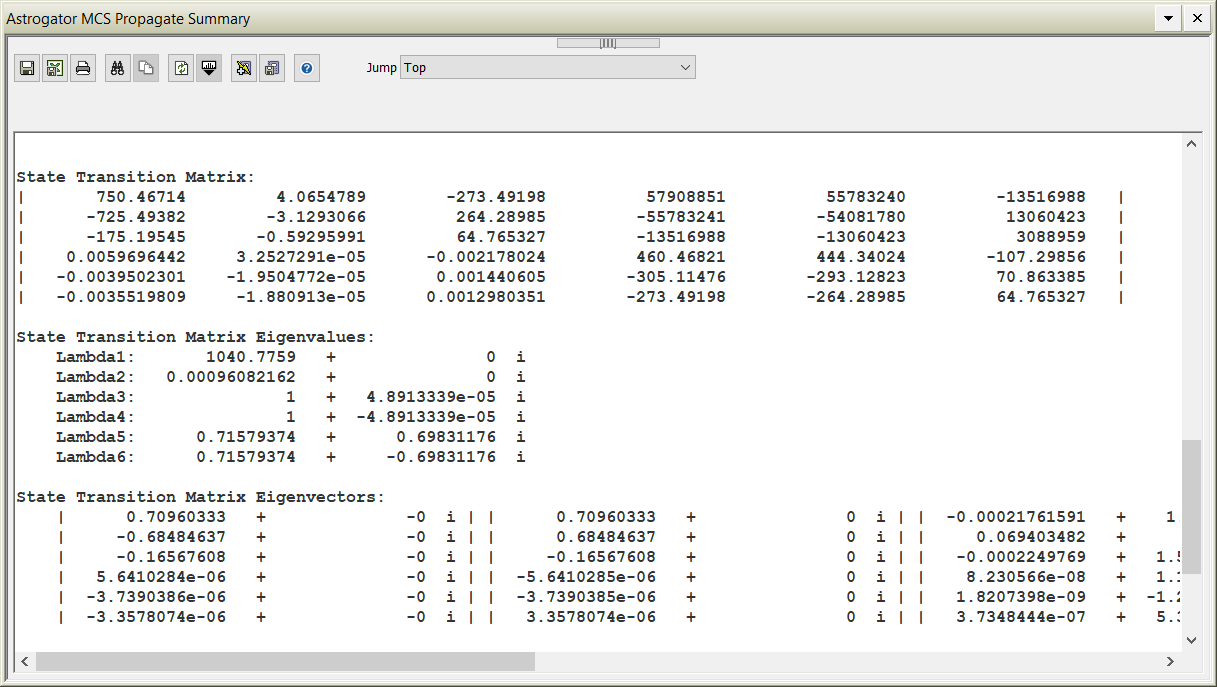Screen dimensions: 1217x687
Task: Click the Save report floppy disk icon
Action: point(28,69)
